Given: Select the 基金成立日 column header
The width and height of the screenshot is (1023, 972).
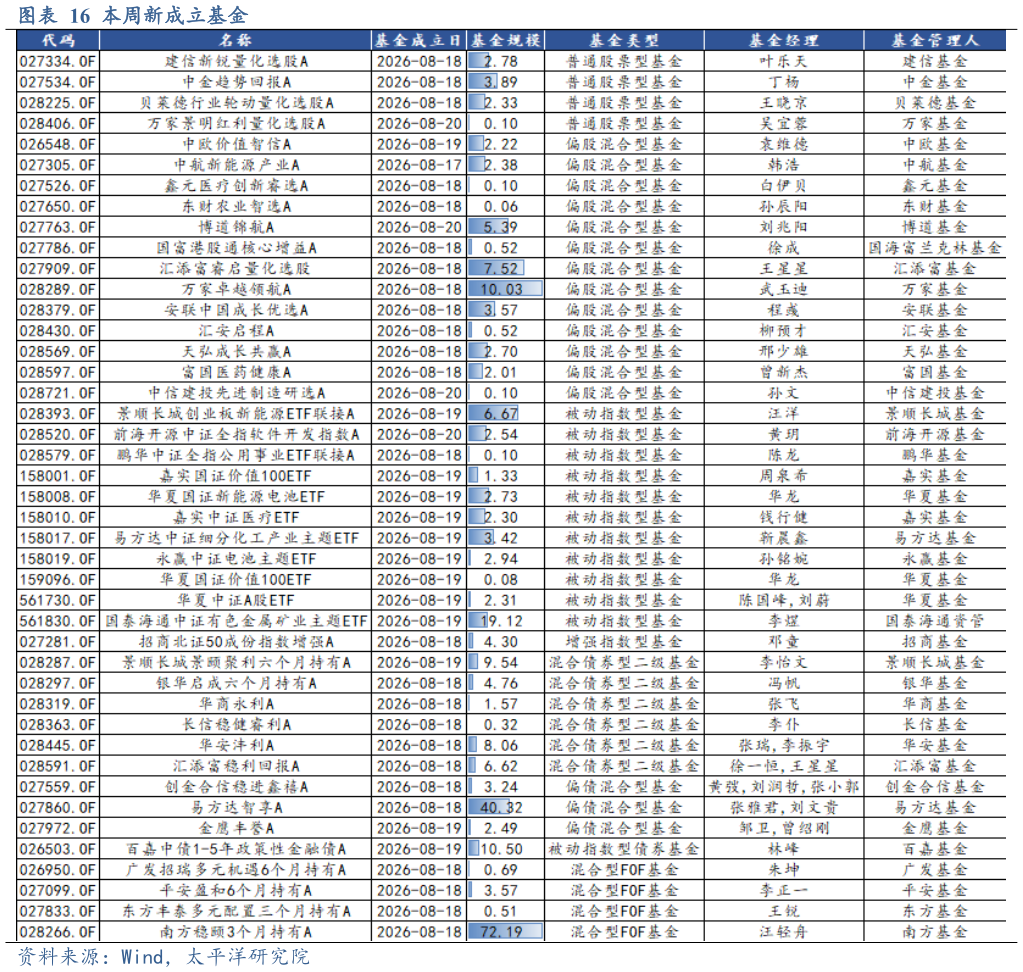Looking at the screenshot, I should [x=420, y=40].
